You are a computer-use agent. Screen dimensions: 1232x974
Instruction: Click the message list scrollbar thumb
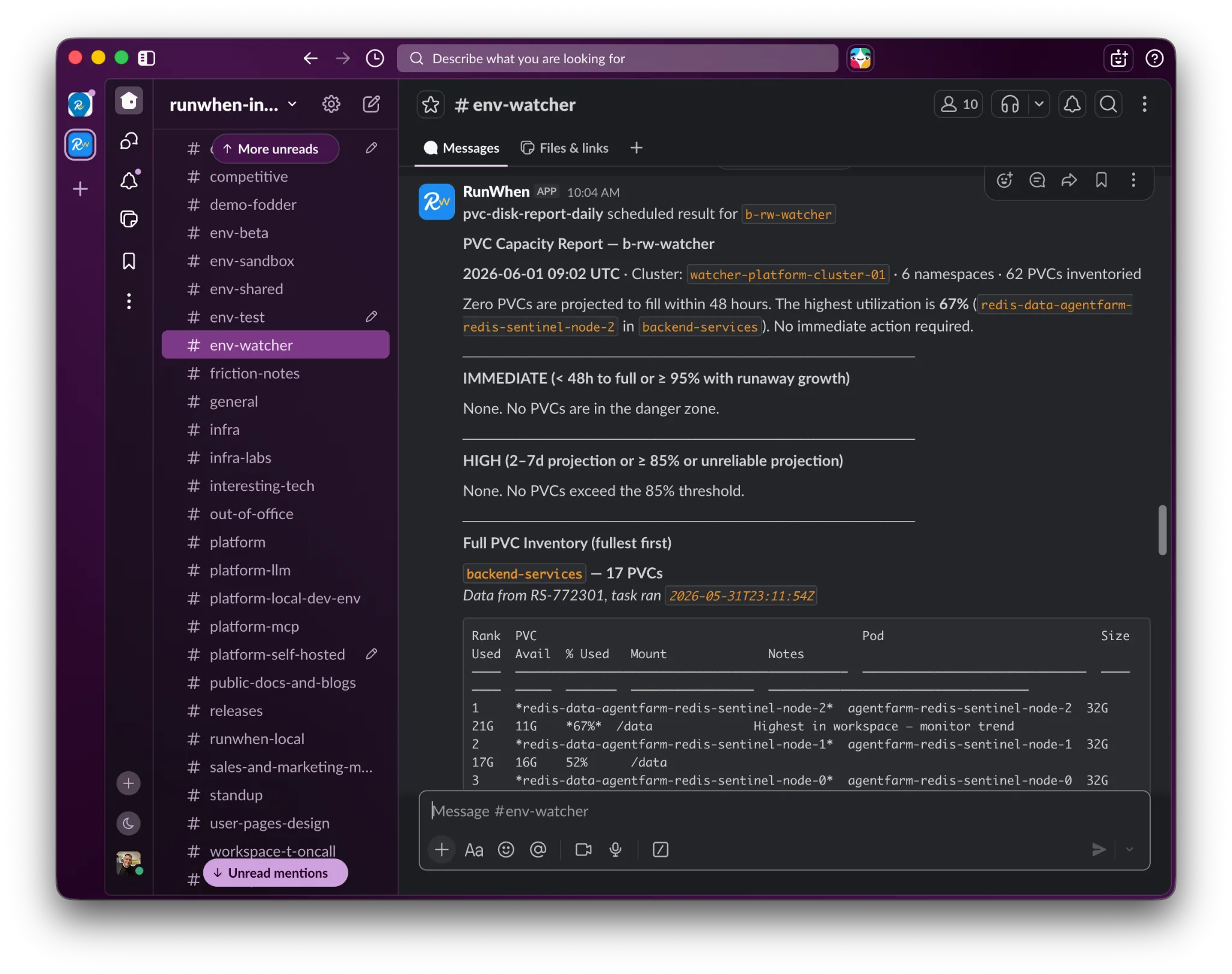click(1162, 530)
